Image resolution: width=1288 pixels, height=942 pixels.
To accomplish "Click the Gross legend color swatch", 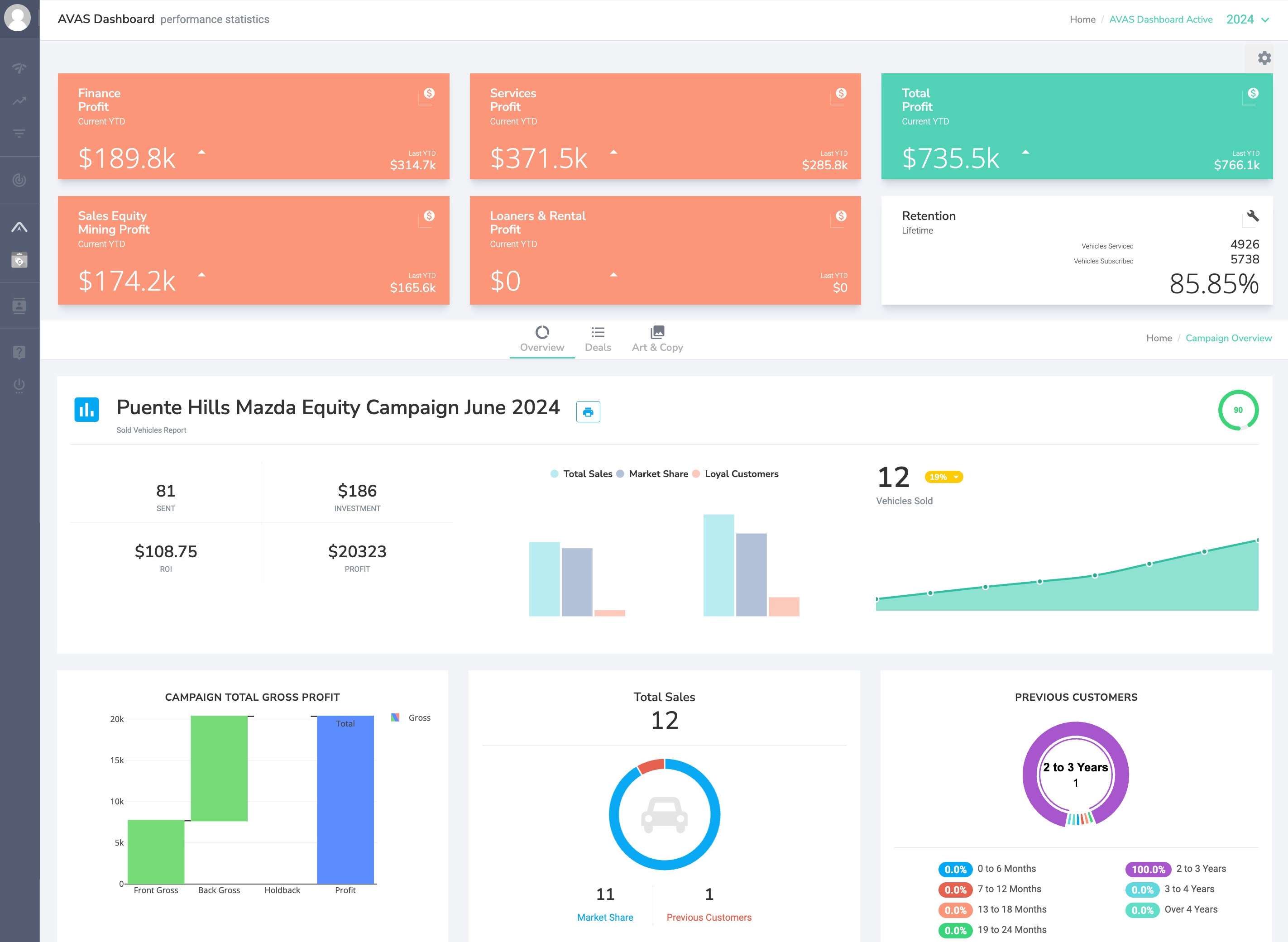I will tap(395, 718).
